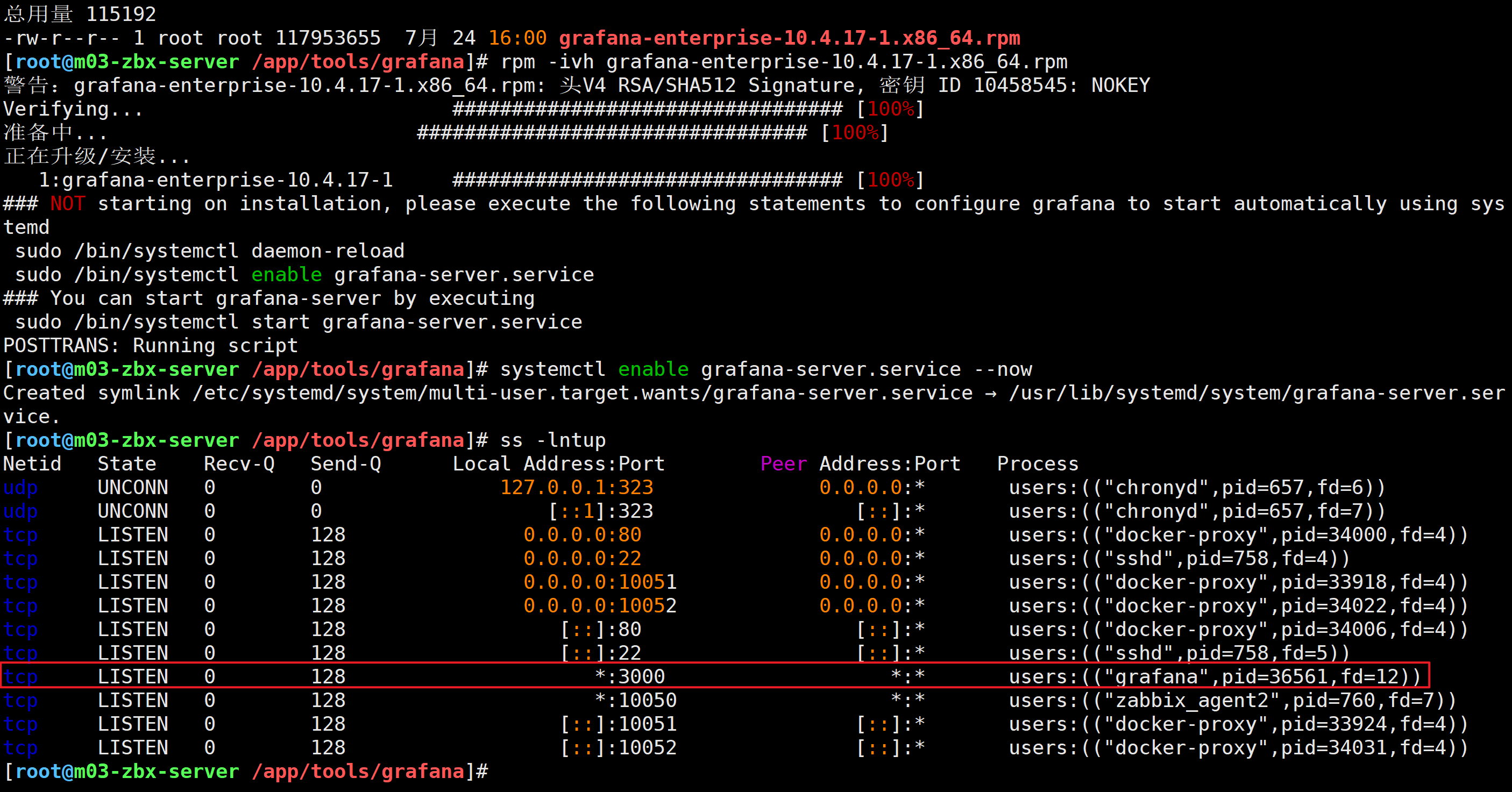1512x792 pixels.
Task: Select the red 'NOT' word
Action: 67,204
